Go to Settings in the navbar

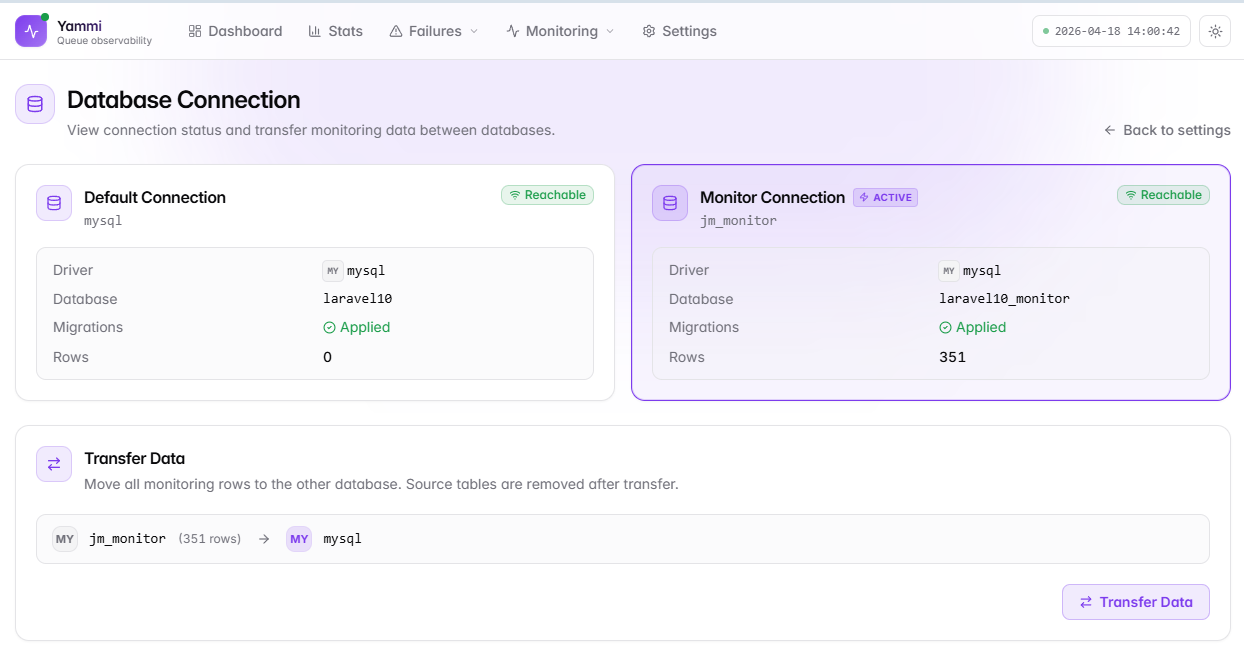680,31
